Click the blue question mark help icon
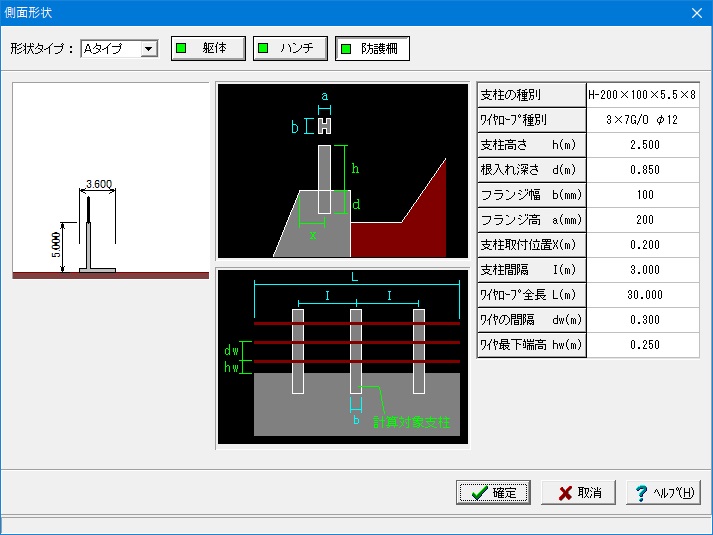The width and height of the screenshot is (713, 535). coord(642,493)
